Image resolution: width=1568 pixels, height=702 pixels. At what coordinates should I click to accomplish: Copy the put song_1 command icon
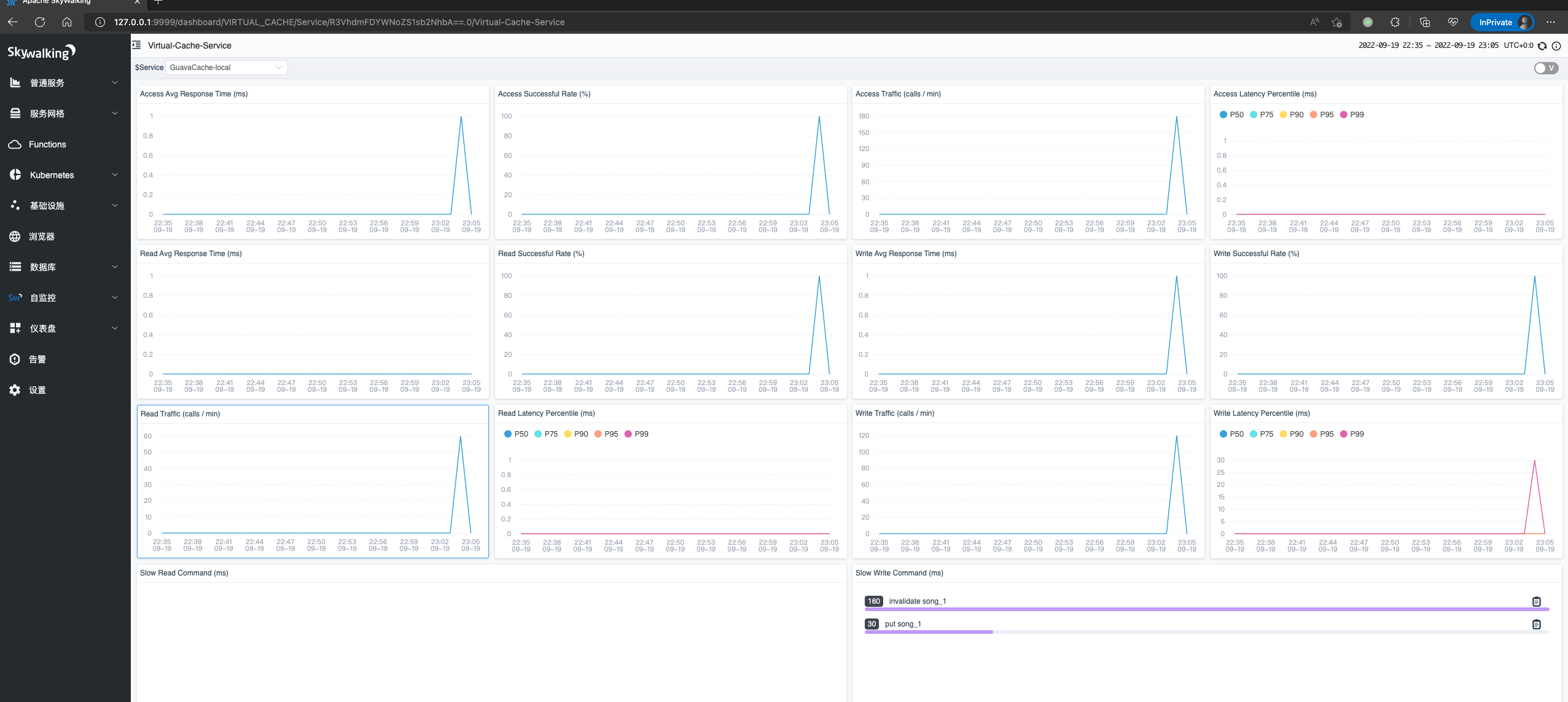(1536, 625)
